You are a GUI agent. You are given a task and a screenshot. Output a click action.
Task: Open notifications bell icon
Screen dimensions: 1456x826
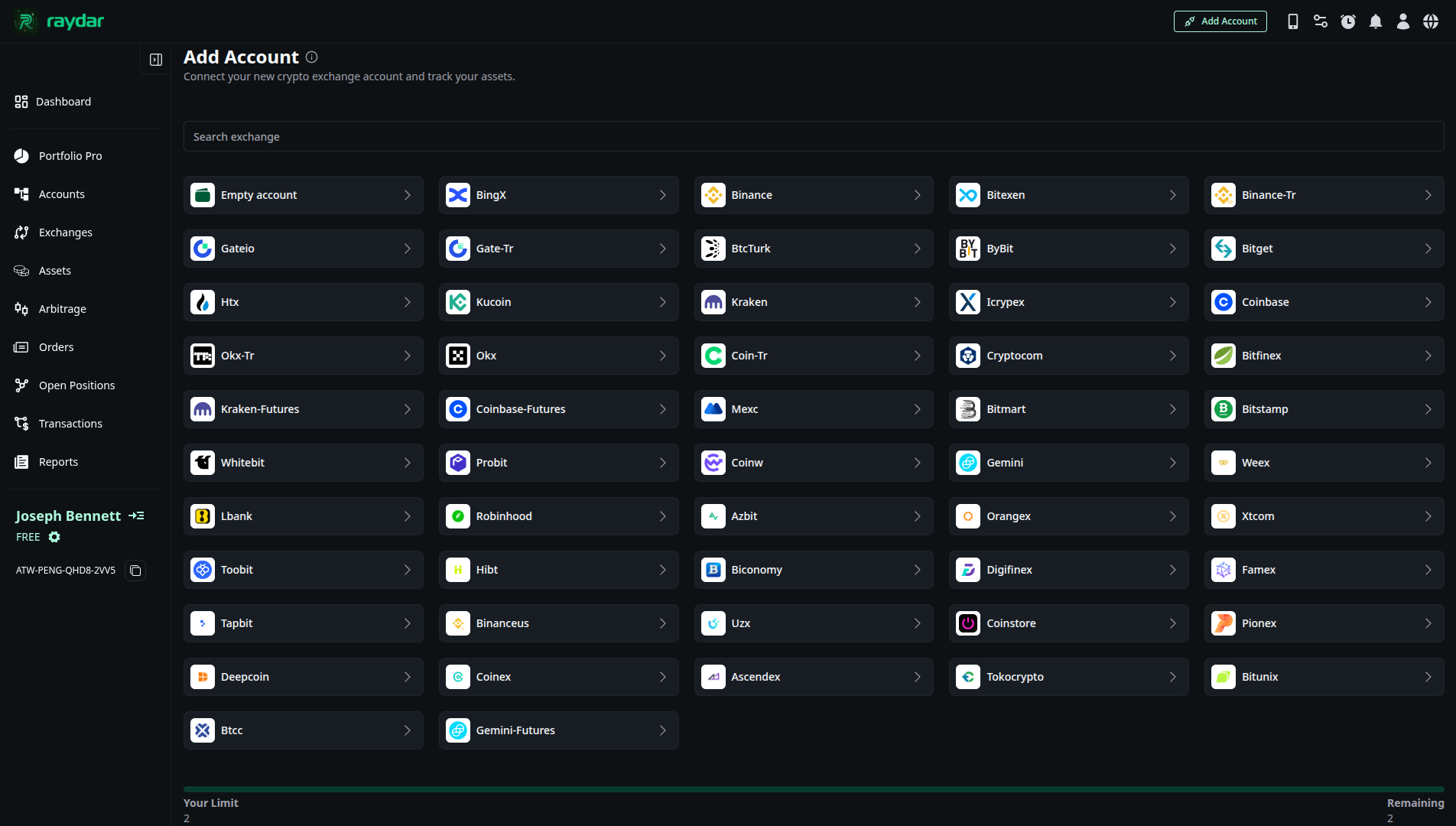point(1376,21)
